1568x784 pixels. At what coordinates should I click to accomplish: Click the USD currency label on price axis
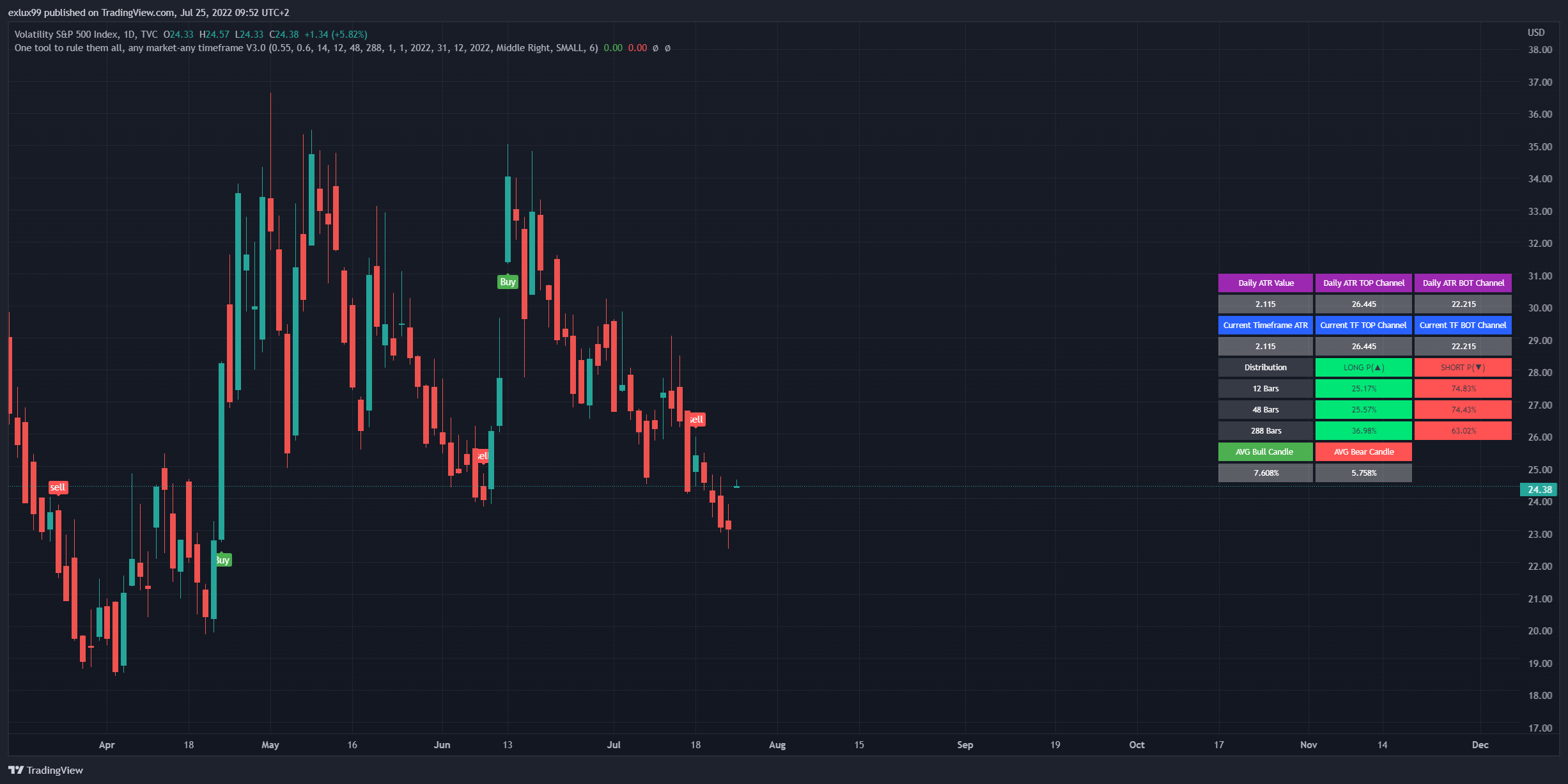(1535, 33)
